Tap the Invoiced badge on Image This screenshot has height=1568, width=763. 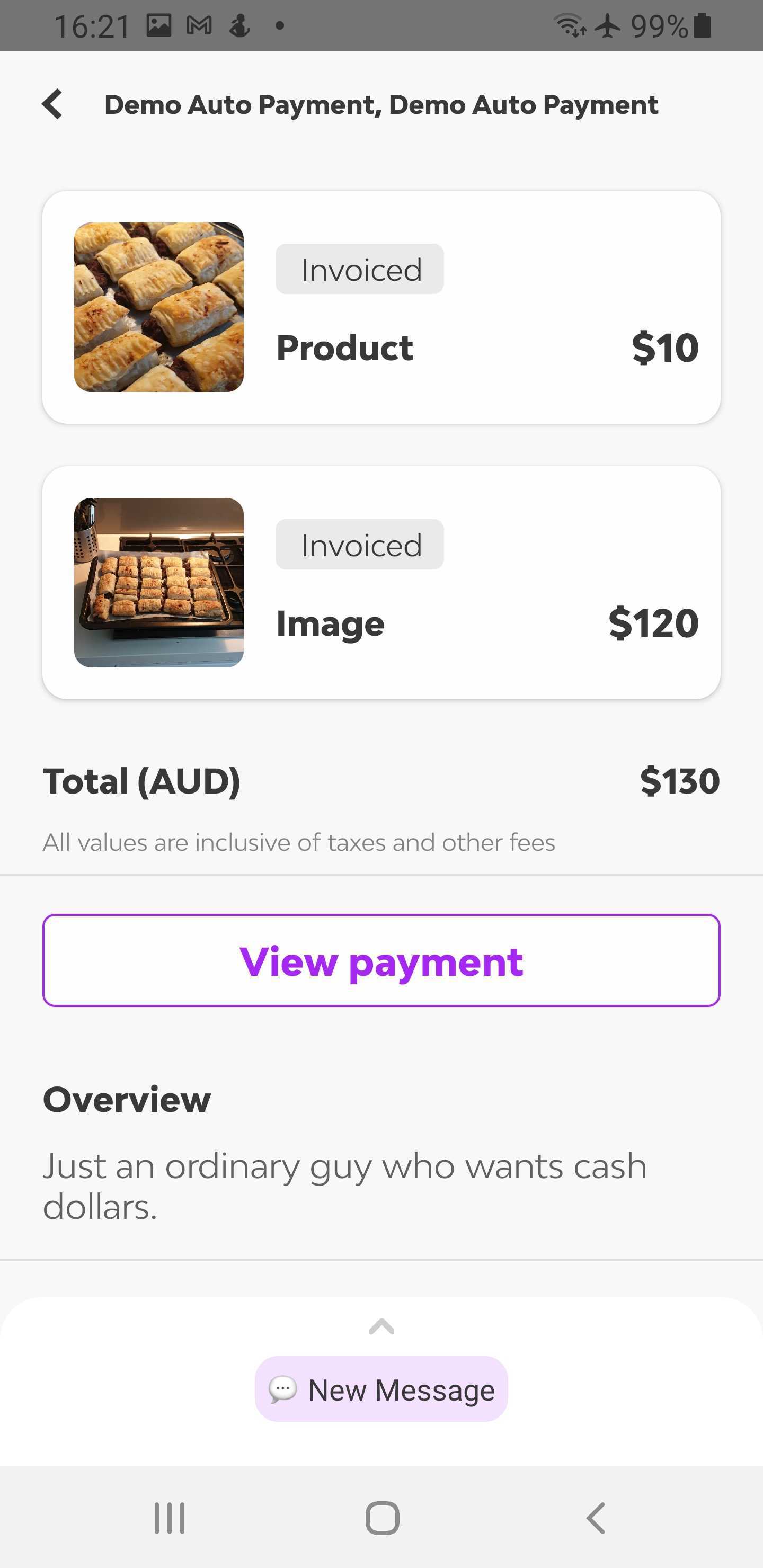tap(360, 544)
